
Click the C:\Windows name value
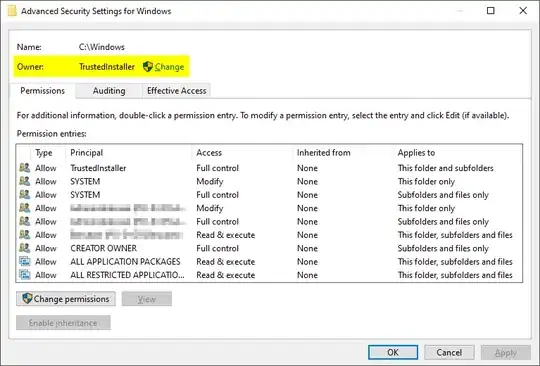[102, 47]
